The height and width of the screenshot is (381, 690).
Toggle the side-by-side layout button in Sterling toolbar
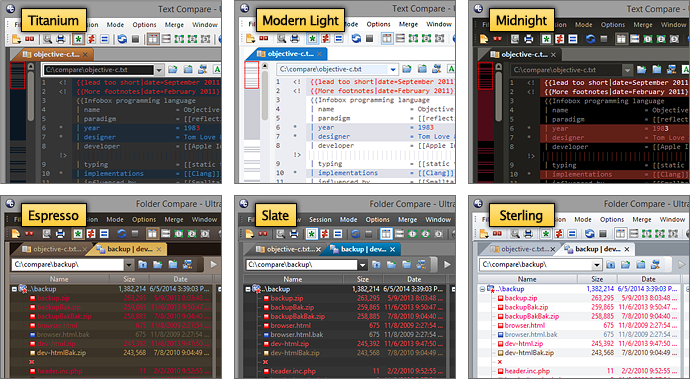(620, 234)
